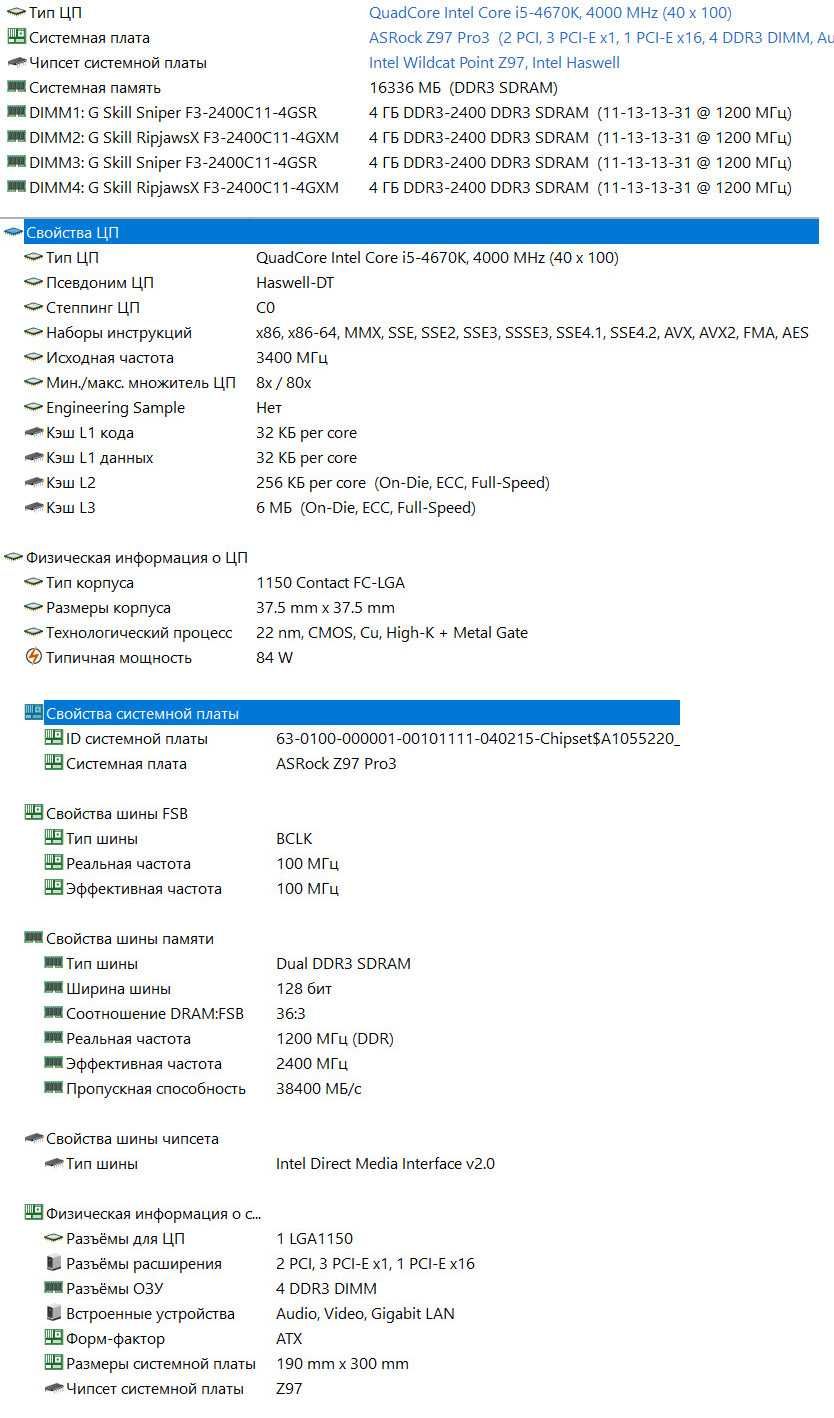834x1418 pixels.
Task: Click the '6 МБ (On-Die, ECC, Full-Speed)' value
Action: pyautogui.click(x=366, y=508)
